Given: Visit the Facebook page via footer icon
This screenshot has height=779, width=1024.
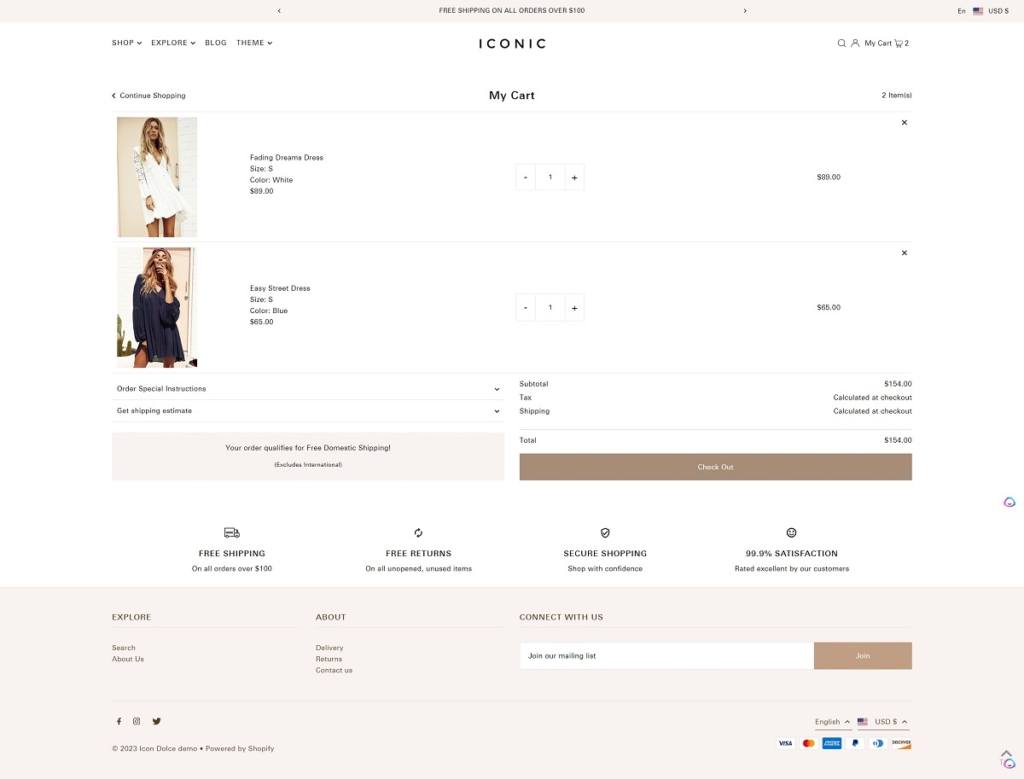Looking at the screenshot, I should pyautogui.click(x=119, y=721).
